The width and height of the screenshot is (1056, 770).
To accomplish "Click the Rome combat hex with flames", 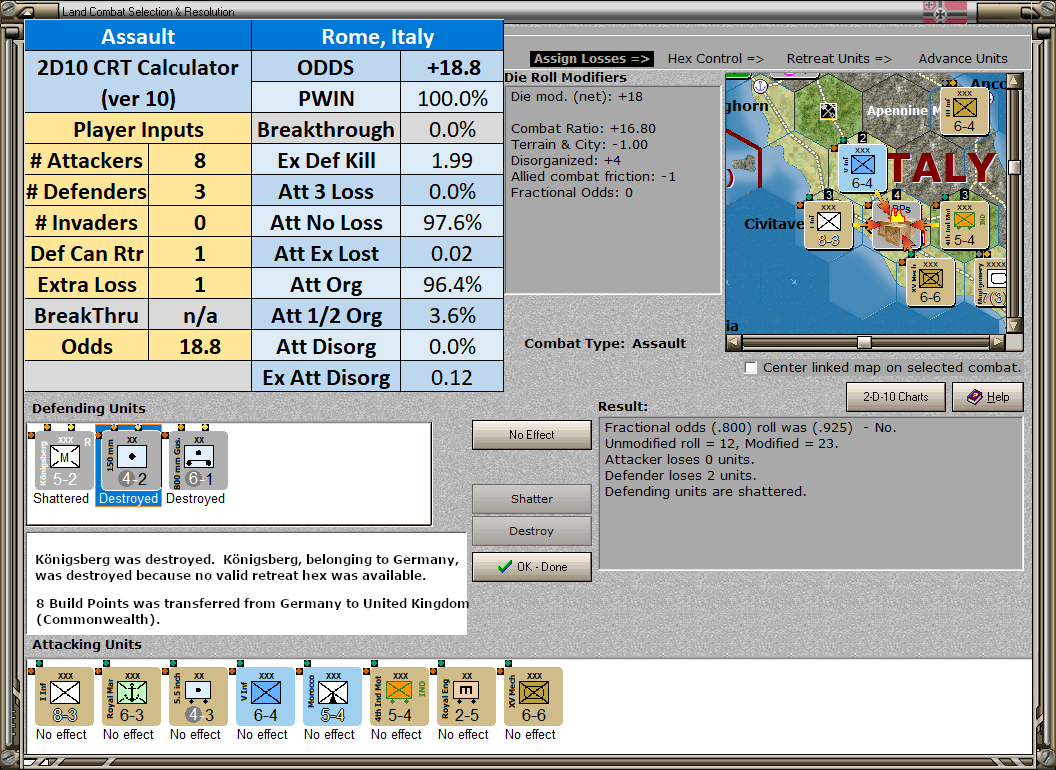I will [896, 227].
